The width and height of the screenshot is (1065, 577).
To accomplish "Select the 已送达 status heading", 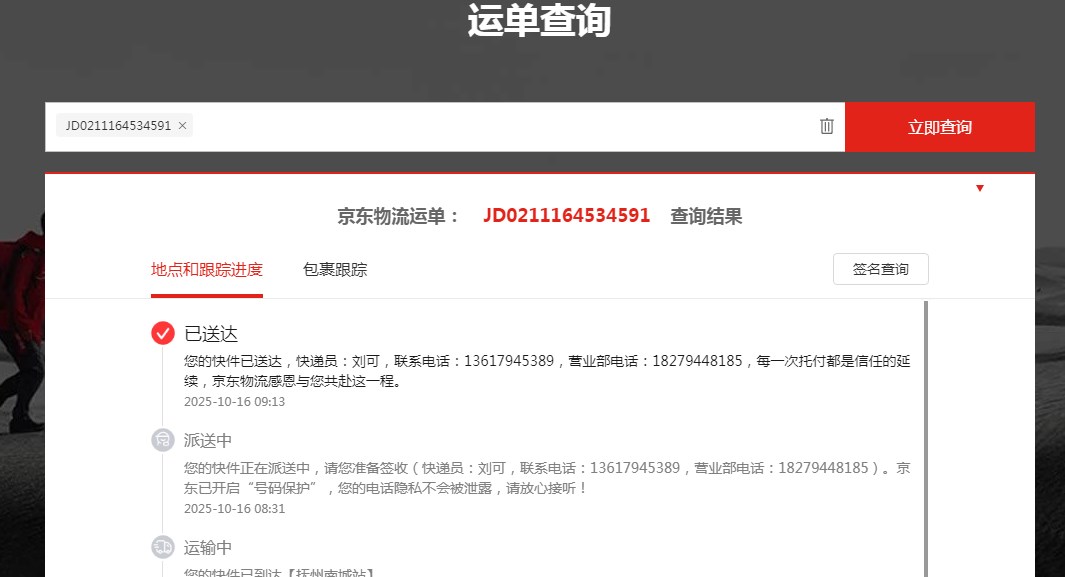I will [211, 334].
